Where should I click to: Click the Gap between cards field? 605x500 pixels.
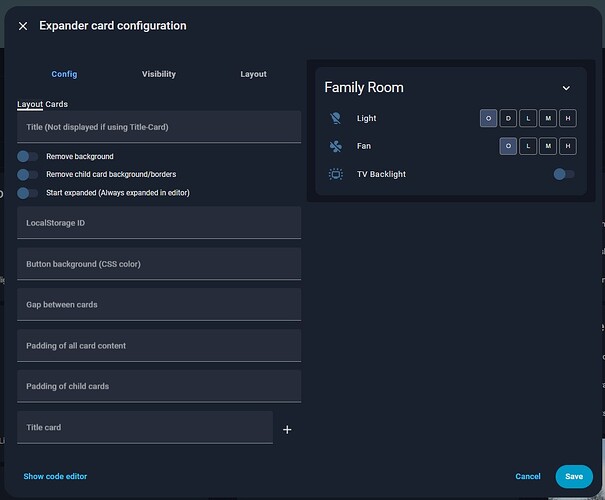point(159,304)
